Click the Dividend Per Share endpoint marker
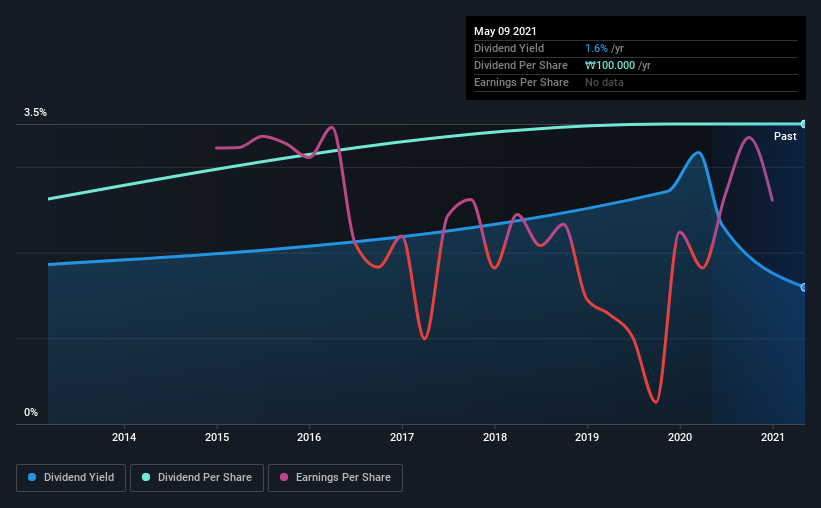 coord(804,124)
